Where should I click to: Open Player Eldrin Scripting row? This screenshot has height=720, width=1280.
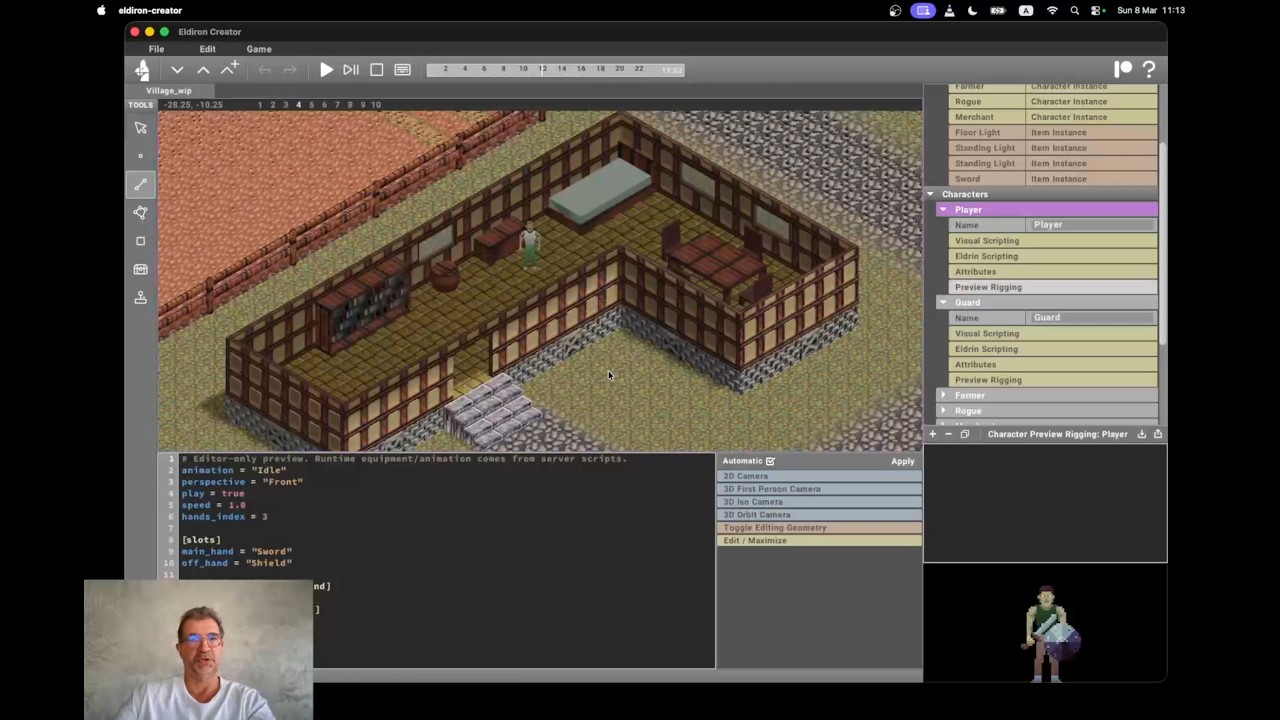[x=1054, y=256]
